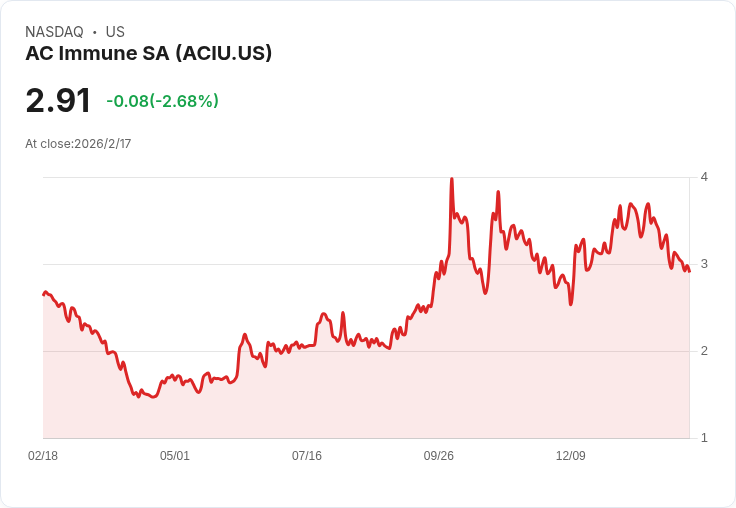Select the 12/09 date on the x-axis
This screenshot has height=508, width=736.
571,456
